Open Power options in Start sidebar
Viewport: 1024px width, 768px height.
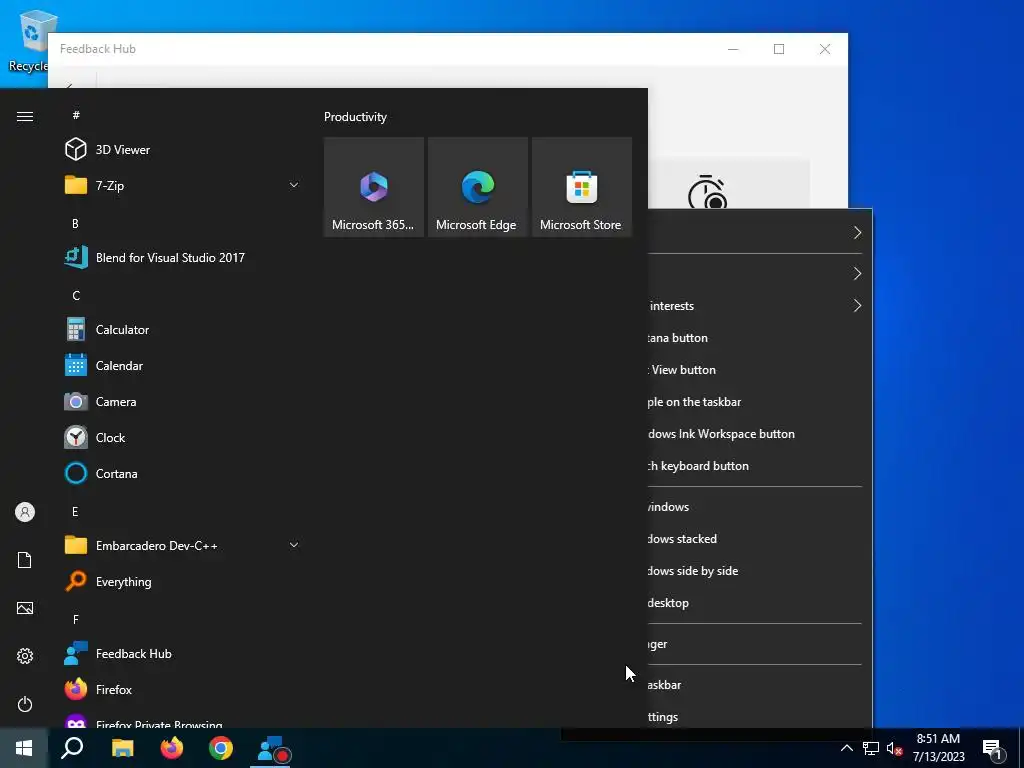[x=25, y=704]
